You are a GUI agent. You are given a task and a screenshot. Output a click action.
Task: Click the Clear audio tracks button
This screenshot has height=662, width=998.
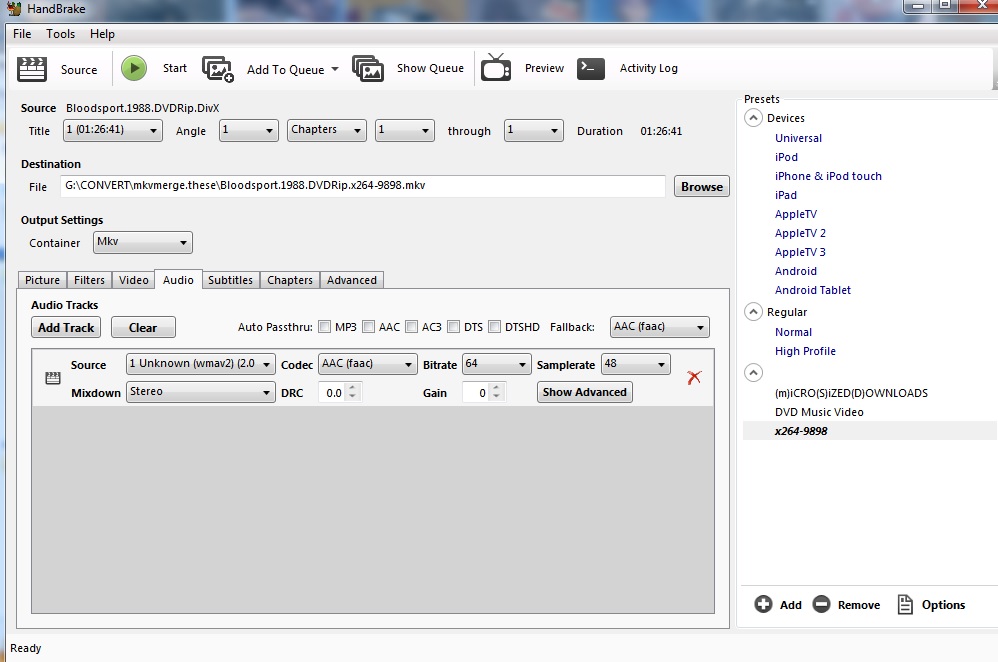point(143,327)
